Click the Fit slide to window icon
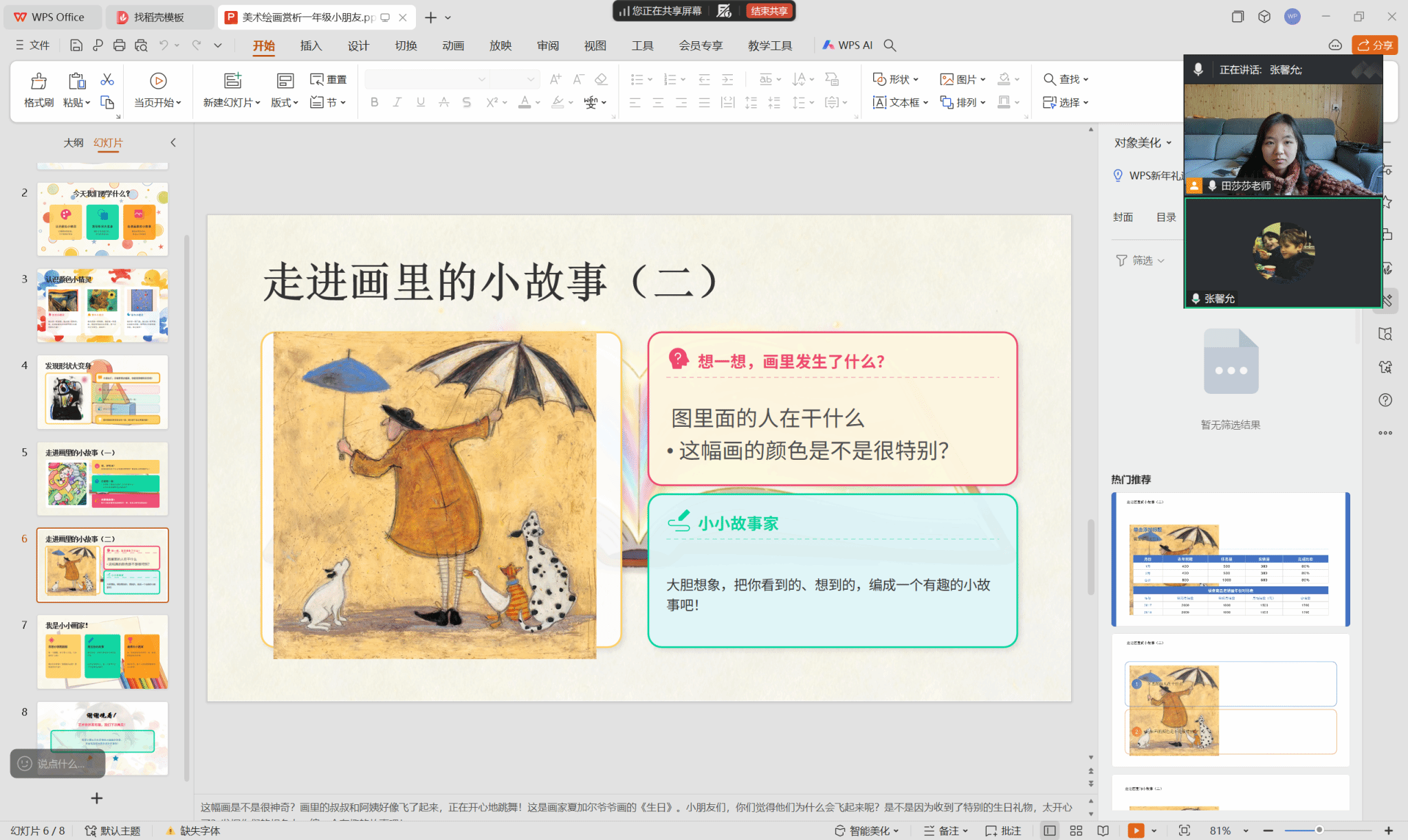The width and height of the screenshot is (1408, 840). click(1184, 830)
